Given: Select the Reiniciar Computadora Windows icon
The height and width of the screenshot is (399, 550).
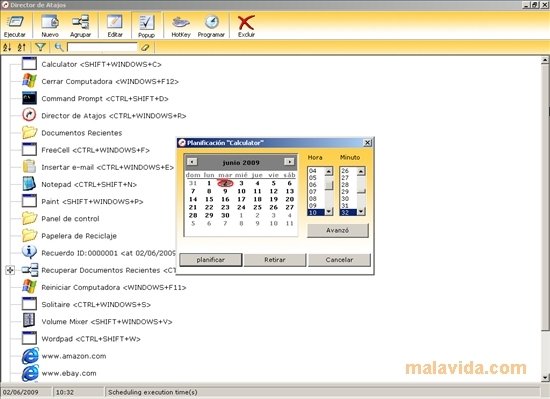Looking at the screenshot, I should (29, 286).
